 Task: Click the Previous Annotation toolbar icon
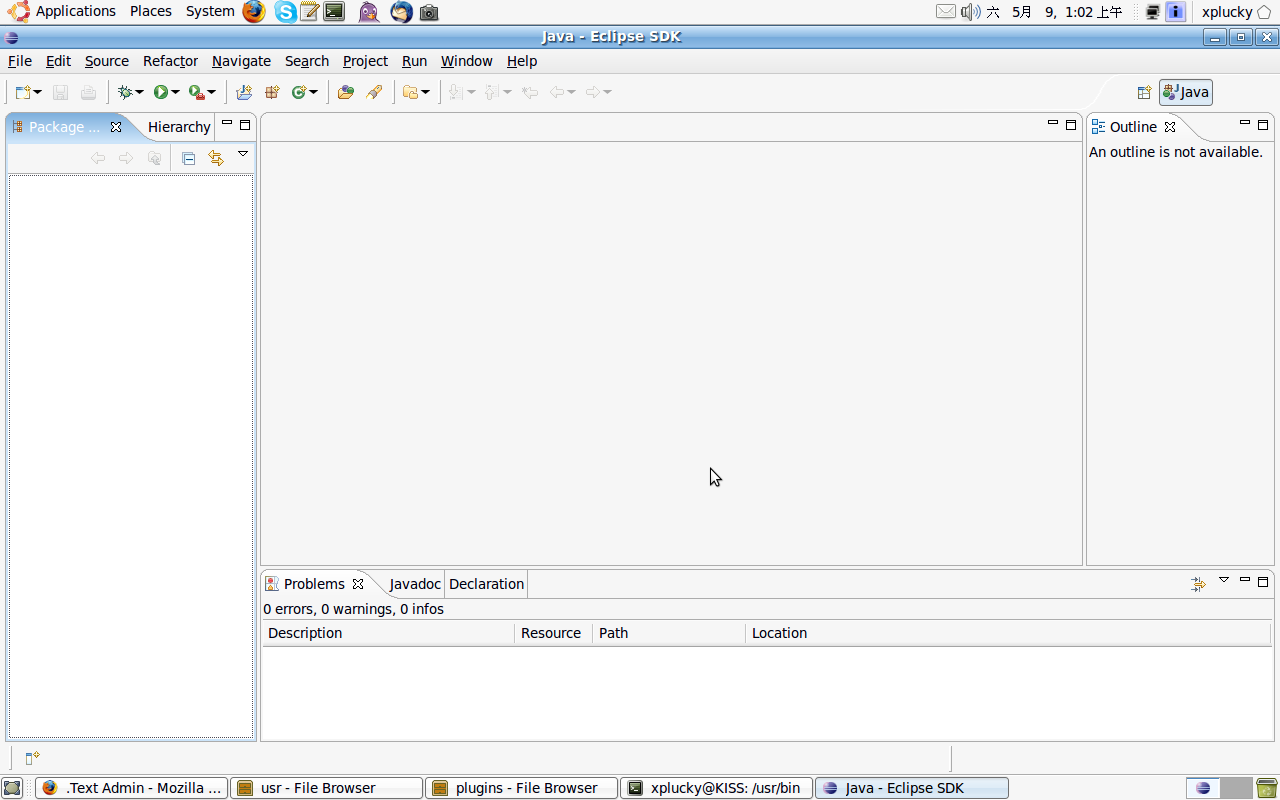(491, 92)
